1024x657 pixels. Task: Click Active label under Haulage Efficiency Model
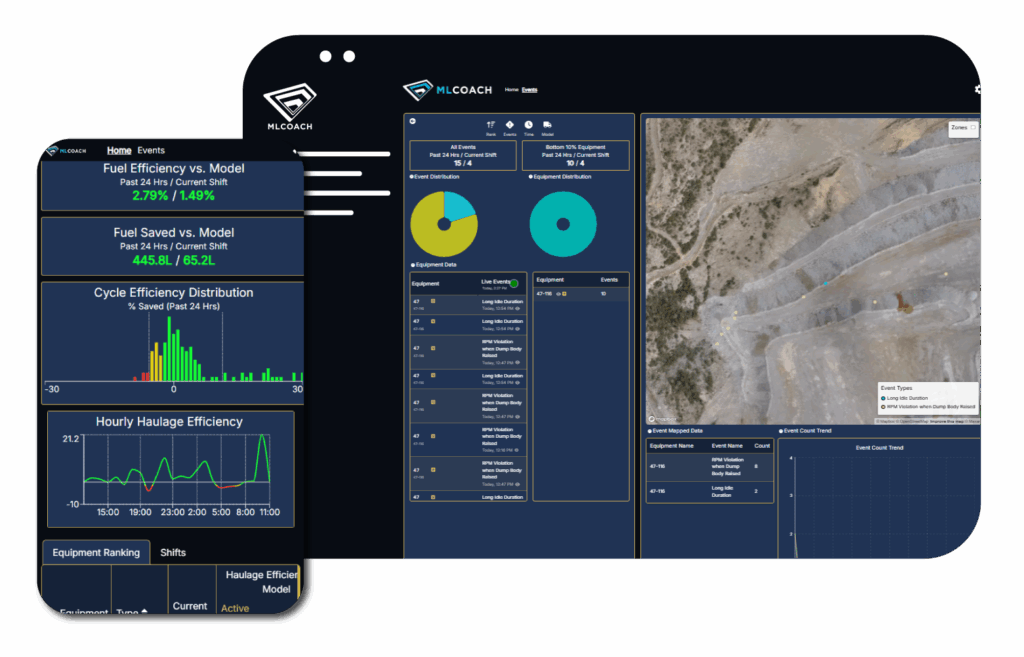tap(235, 609)
